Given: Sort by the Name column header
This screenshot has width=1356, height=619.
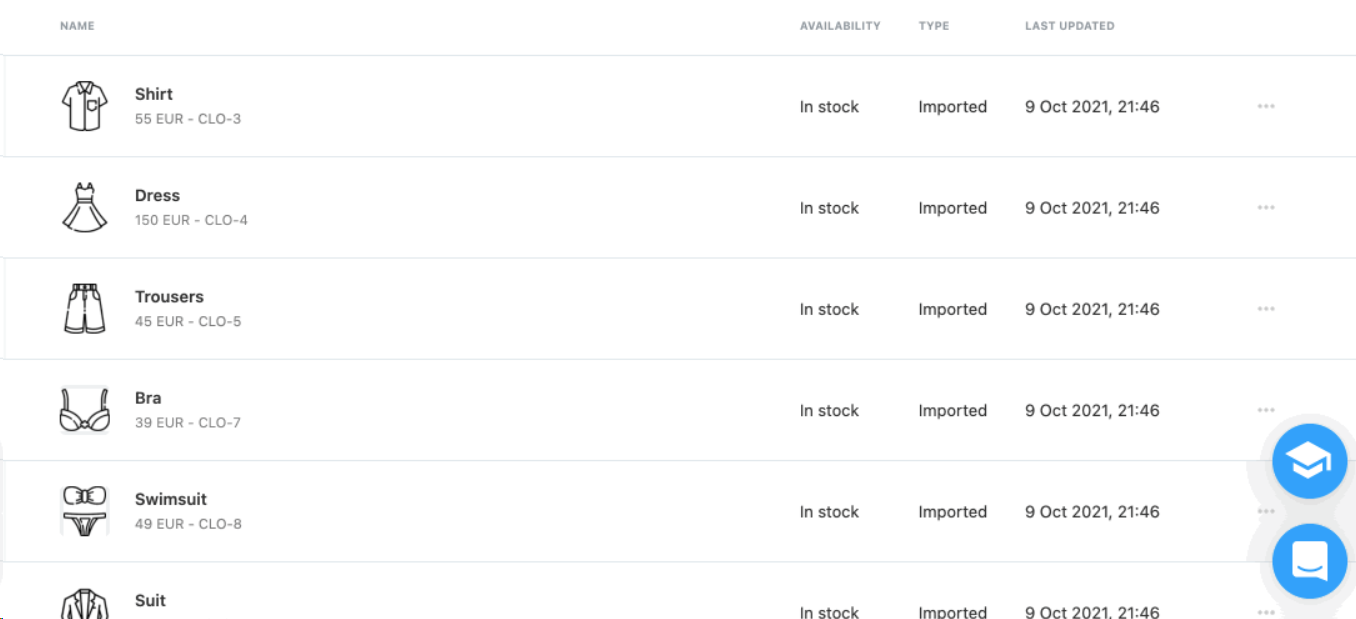Looking at the screenshot, I should 77,26.
